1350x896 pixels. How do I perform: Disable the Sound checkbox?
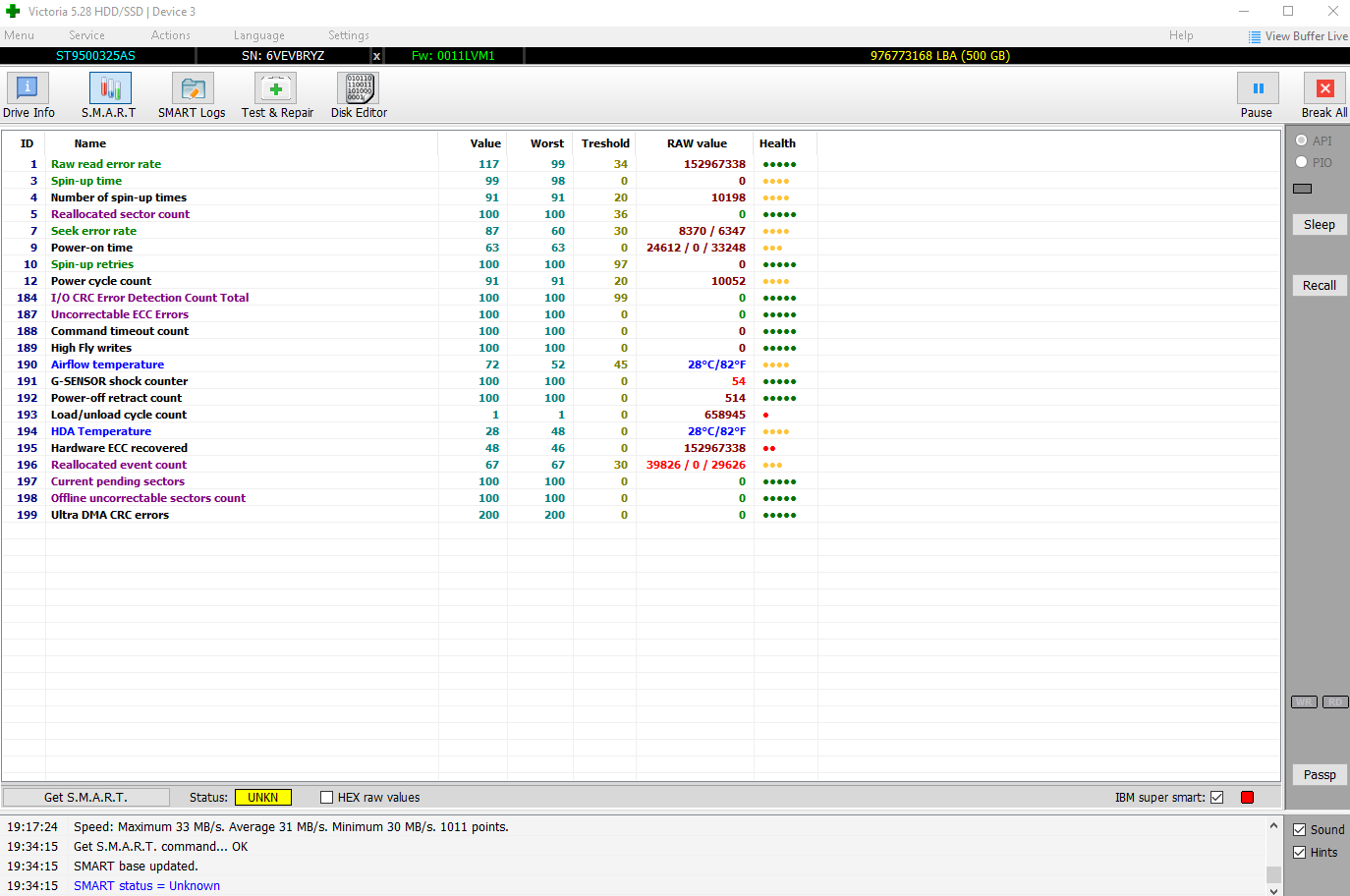pyautogui.click(x=1300, y=830)
